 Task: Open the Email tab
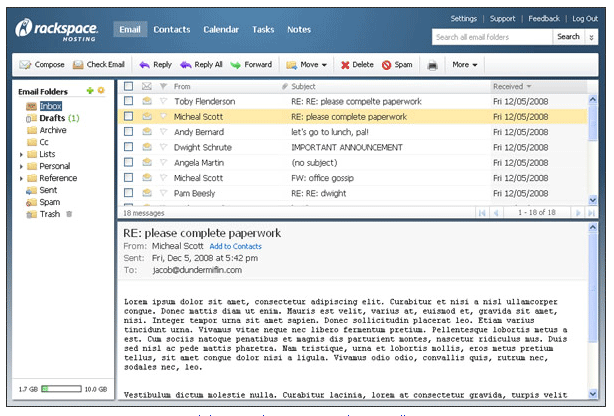(130, 29)
